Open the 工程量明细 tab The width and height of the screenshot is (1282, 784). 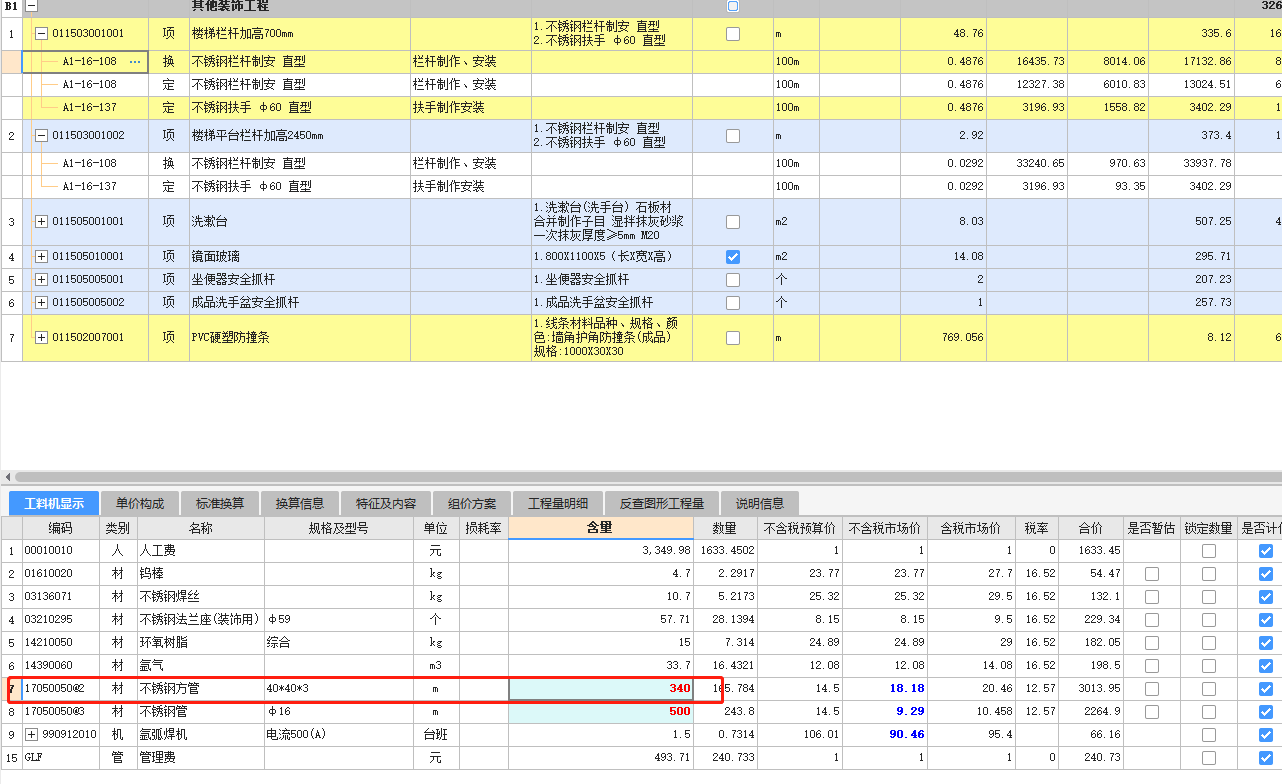point(558,503)
